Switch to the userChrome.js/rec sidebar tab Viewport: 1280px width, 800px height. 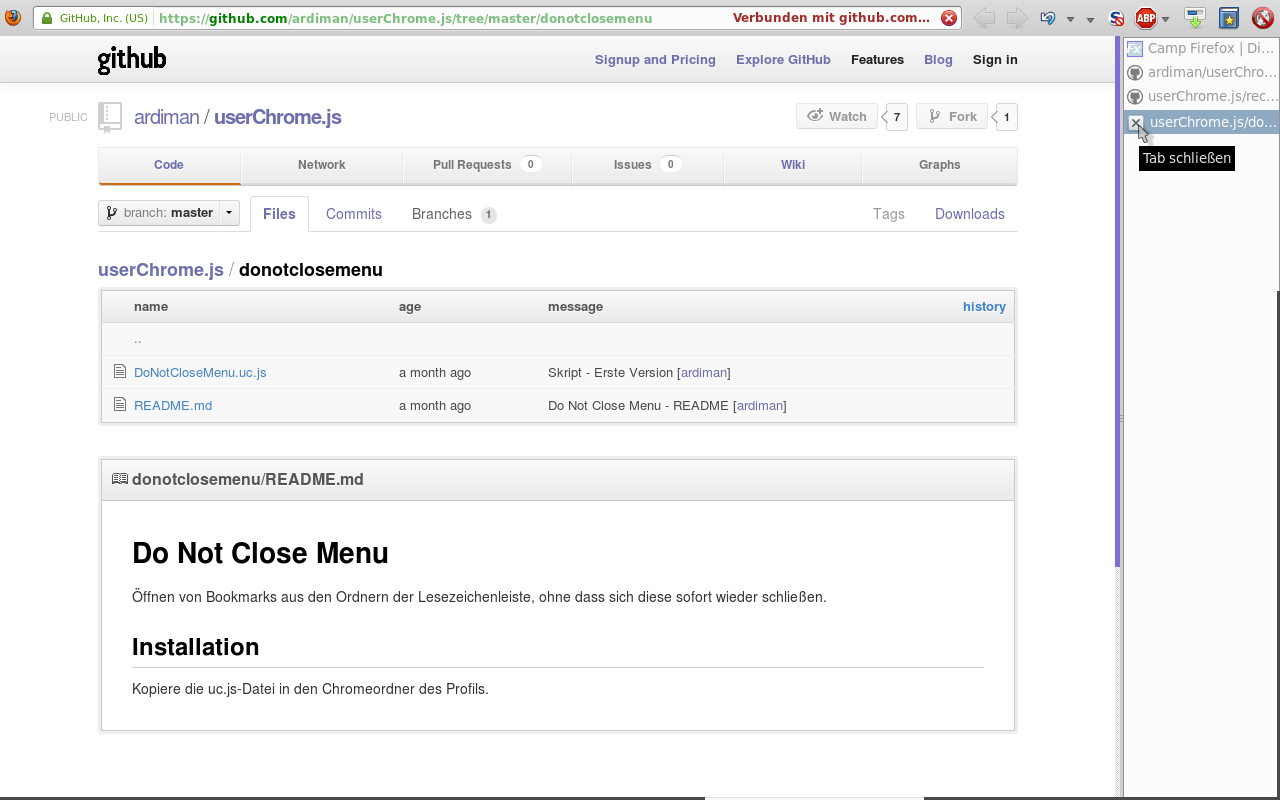click(x=1201, y=96)
